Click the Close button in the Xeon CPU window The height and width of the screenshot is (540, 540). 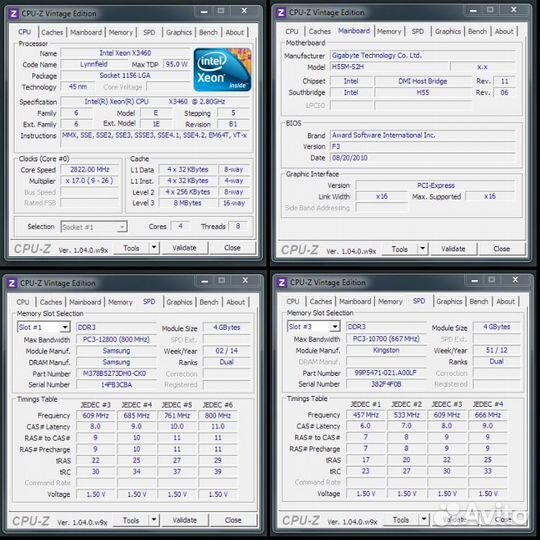pos(232,248)
